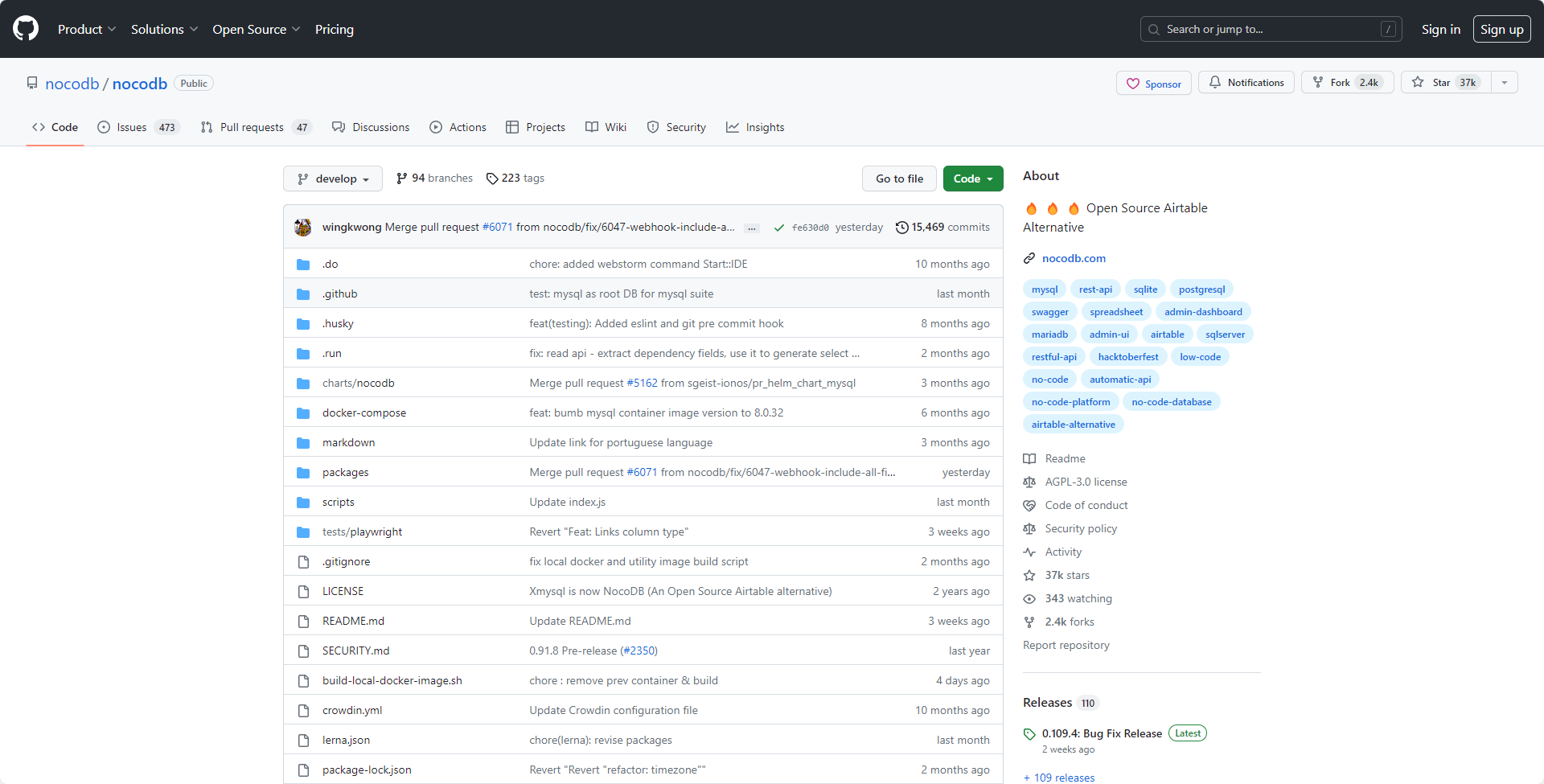Click Go to file button
Screen dimensions: 1544x784
899,179
